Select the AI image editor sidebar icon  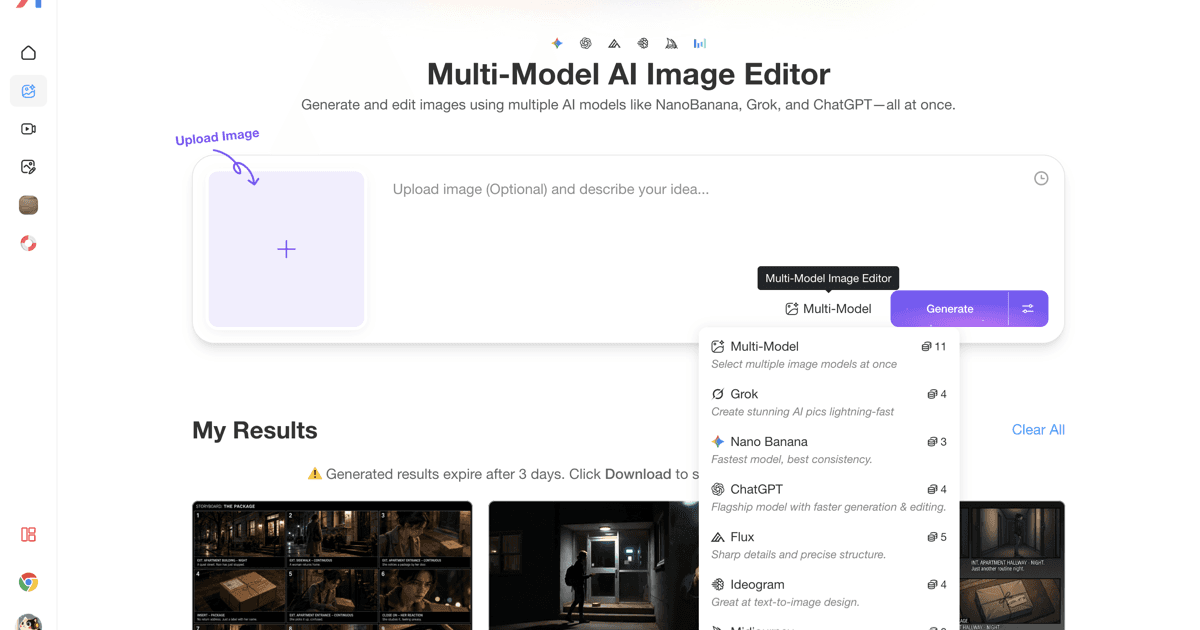click(28, 91)
